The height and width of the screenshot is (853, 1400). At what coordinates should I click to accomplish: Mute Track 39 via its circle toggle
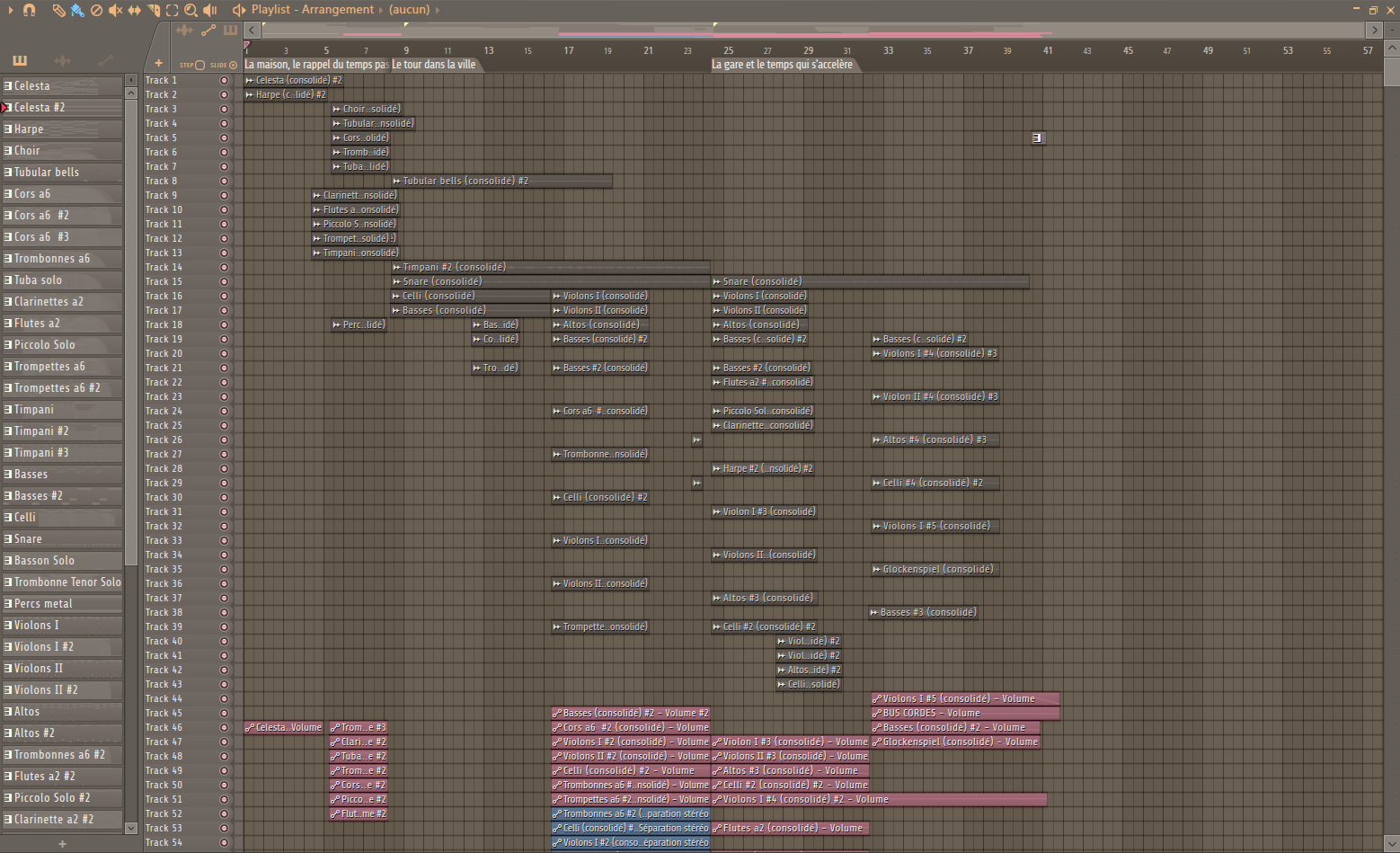224,626
